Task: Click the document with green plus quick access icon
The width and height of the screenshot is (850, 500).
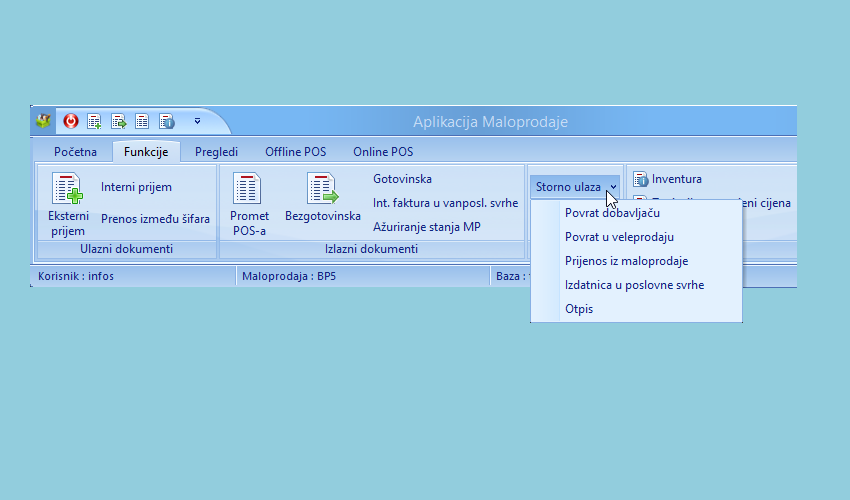Action: click(x=95, y=121)
